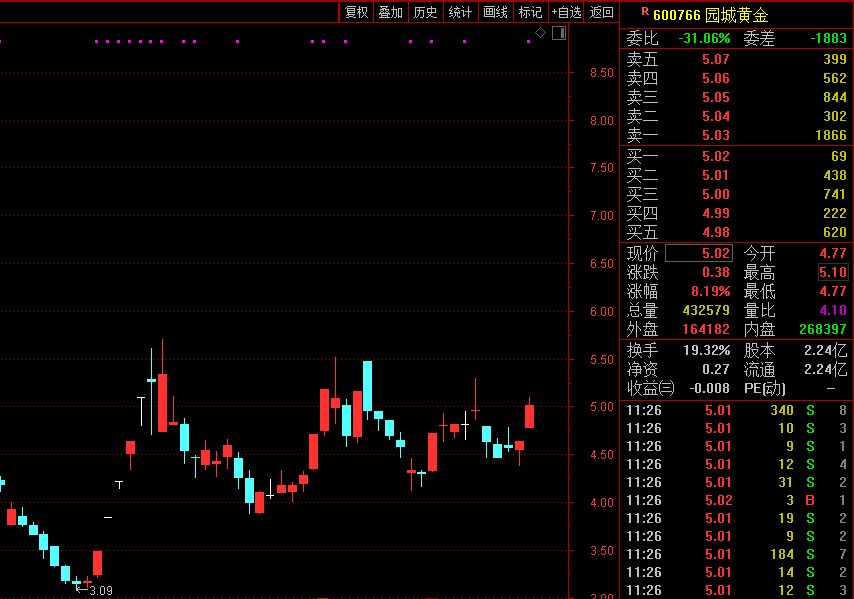
Task: Select the 统计 statistics option
Action: tap(460, 12)
